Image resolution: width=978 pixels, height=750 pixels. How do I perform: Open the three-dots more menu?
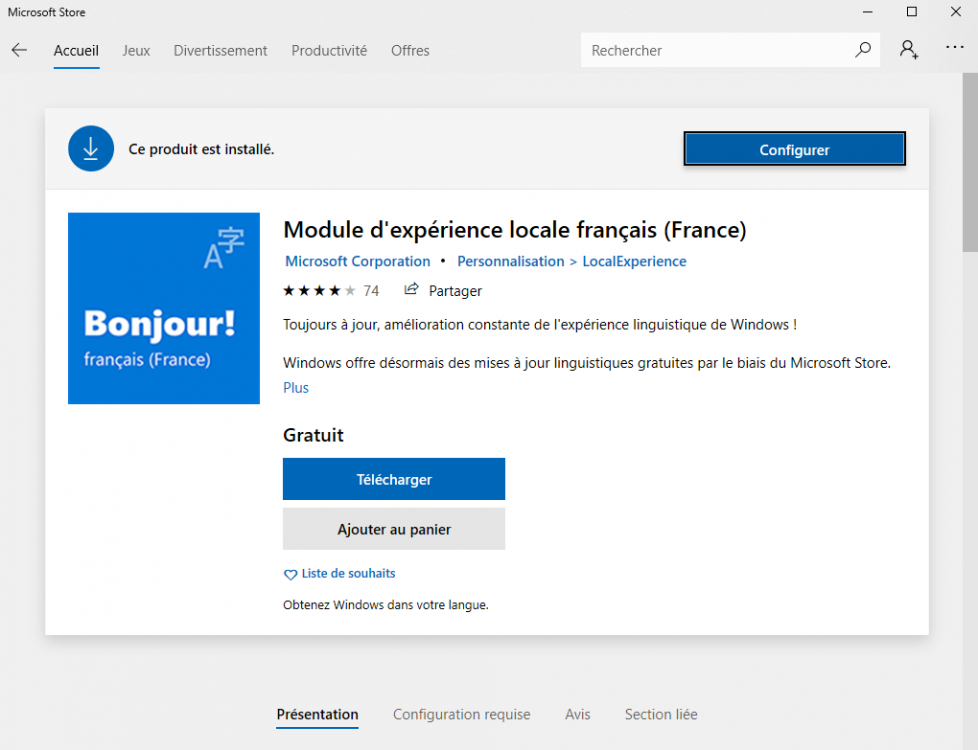point(955,49)
